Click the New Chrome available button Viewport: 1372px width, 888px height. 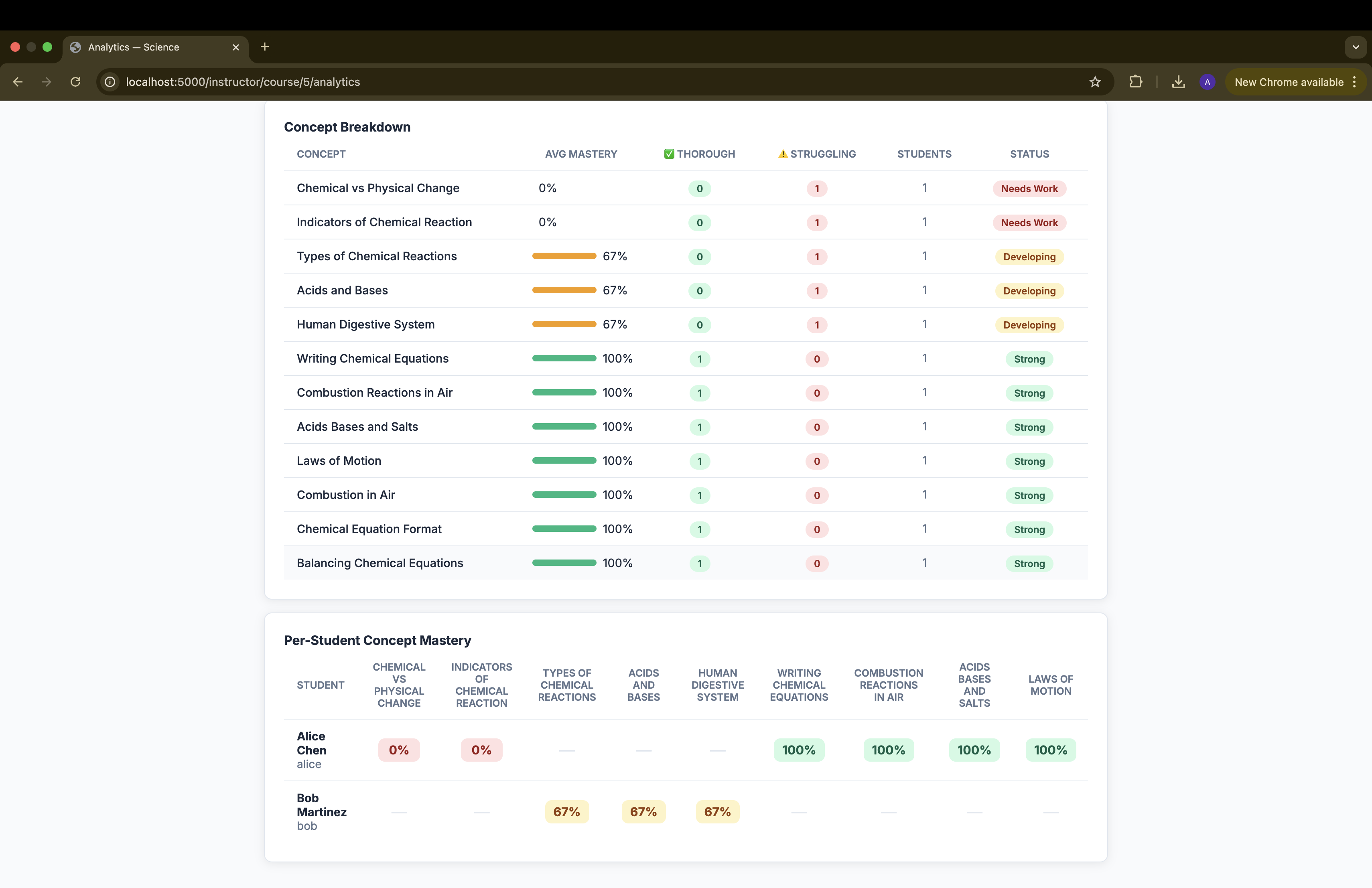coord(1289,82)
